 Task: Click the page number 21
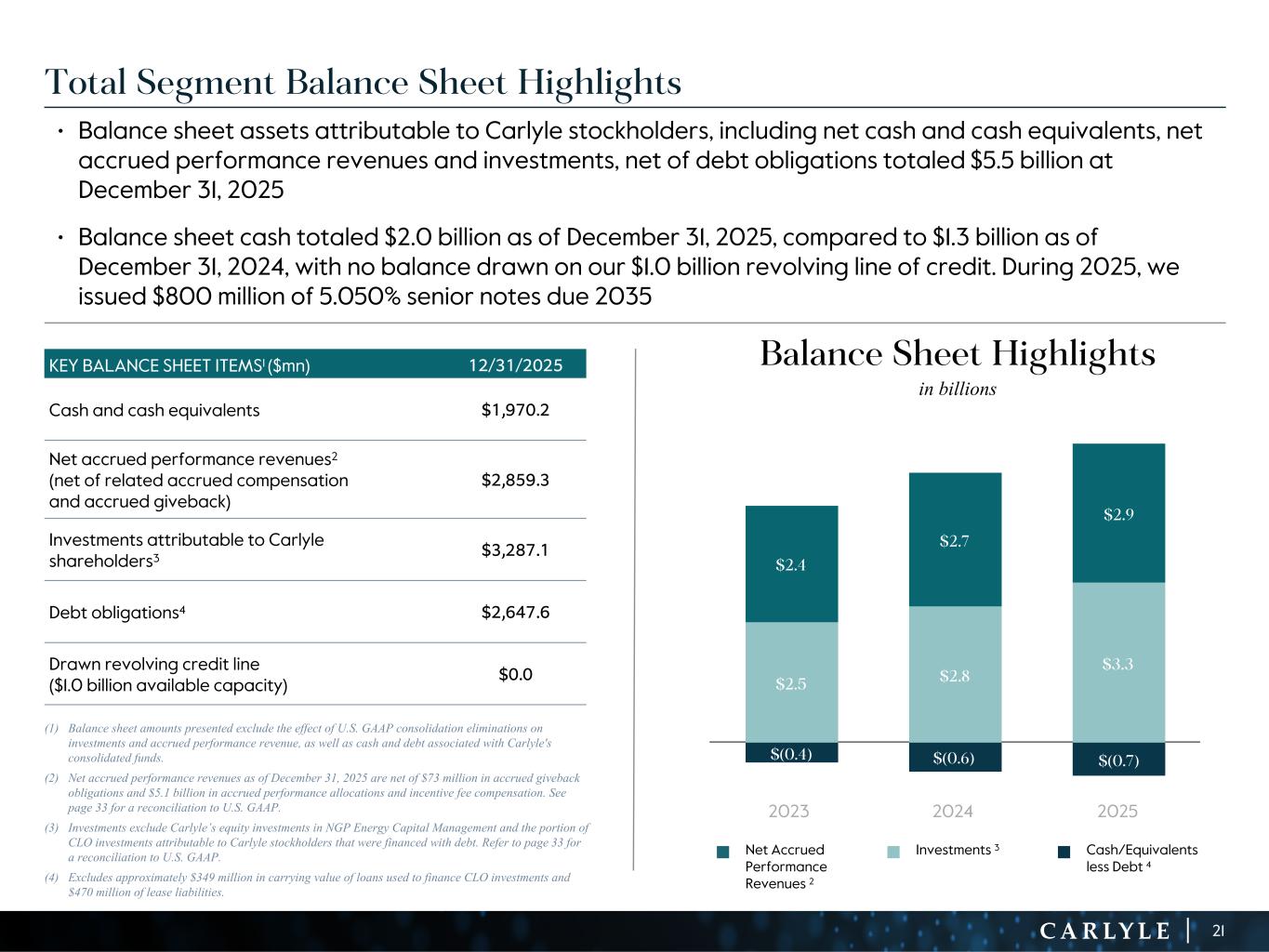coord(1218,931)
